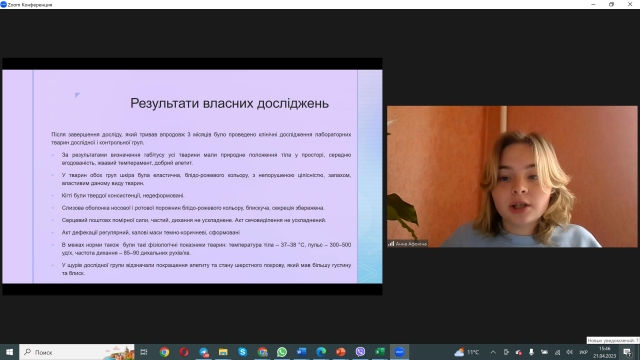Open Microsoft Edge from the taskbar
Image resolution: width=640 pixels, height=360 pixels.
click(321, 352)
